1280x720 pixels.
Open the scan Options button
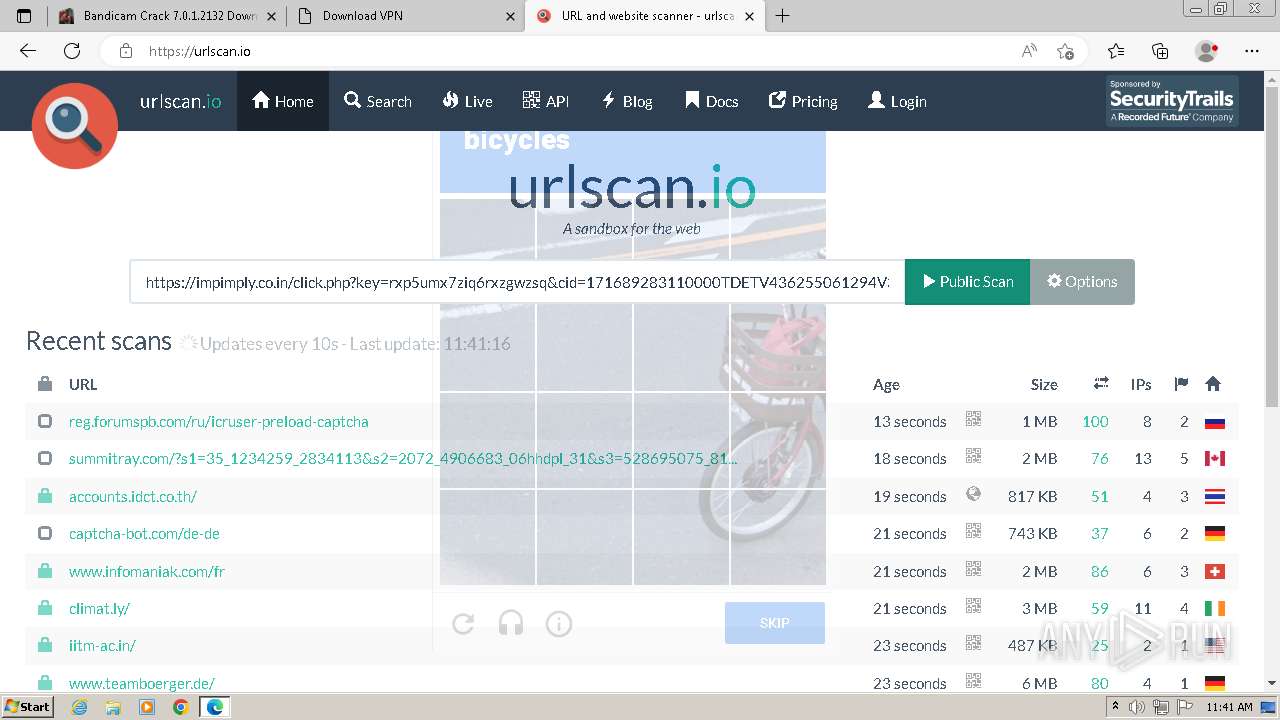click(1082, 282)
